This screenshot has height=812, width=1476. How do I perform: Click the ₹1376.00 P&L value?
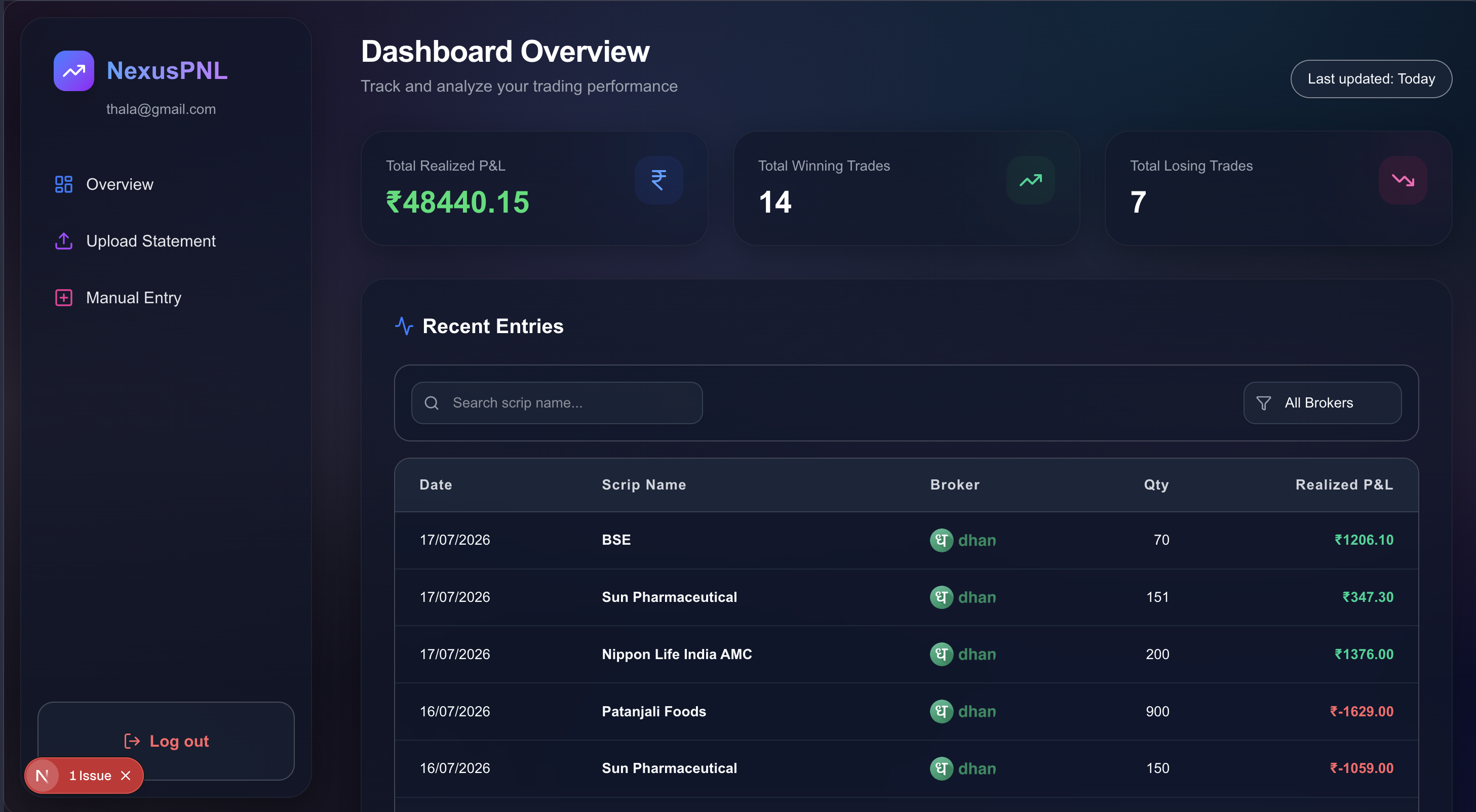coord(1364,655)
